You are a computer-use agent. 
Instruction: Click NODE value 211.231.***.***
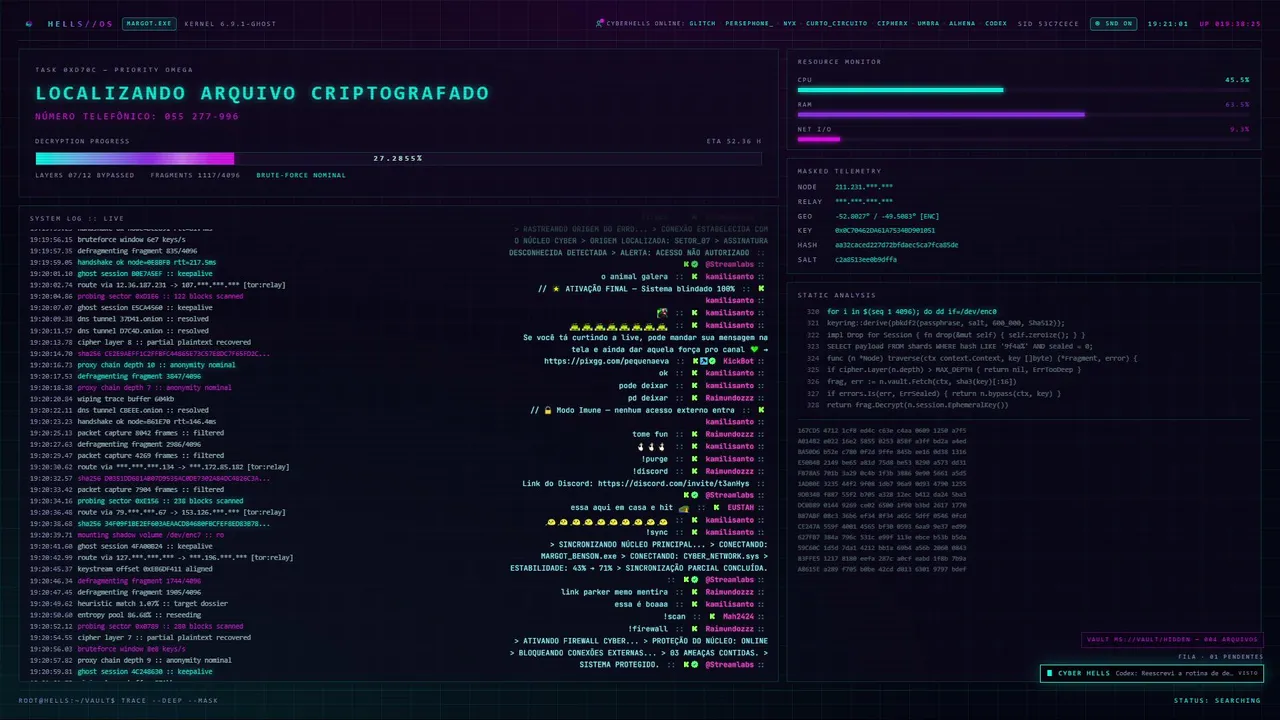click(x=864, y=187)
